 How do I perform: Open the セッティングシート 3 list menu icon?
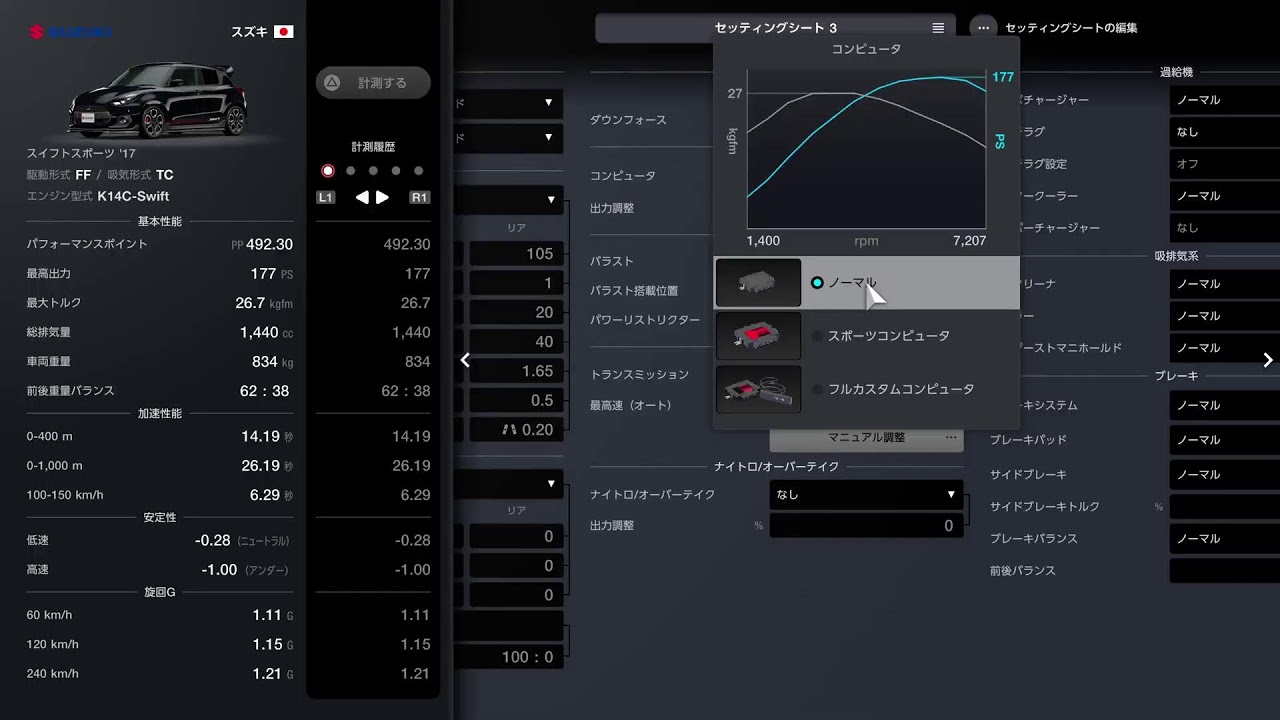[938, 28]
